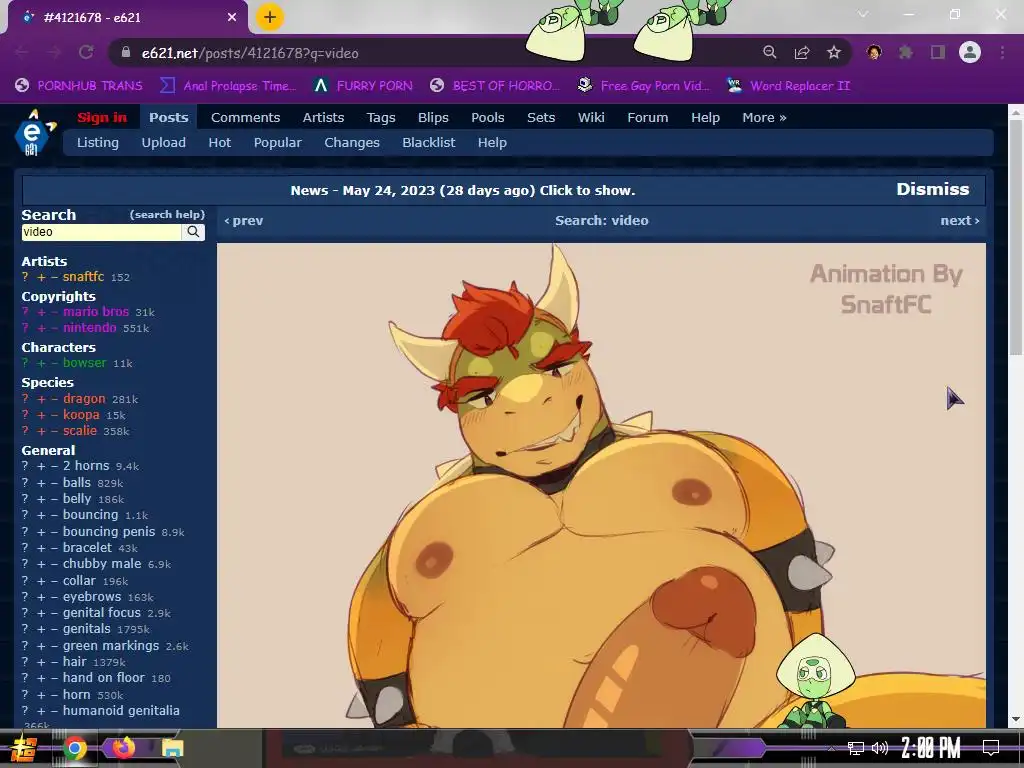Viewport: 1024px width, 768px height.
Task: View the Hot posts link
Action: pyautogui.click(x=219, y=142)
